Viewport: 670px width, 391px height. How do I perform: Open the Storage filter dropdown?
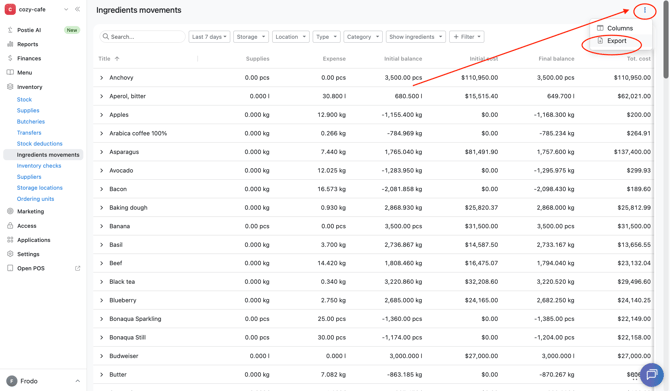pyautogui.click(x=251, y=37)
